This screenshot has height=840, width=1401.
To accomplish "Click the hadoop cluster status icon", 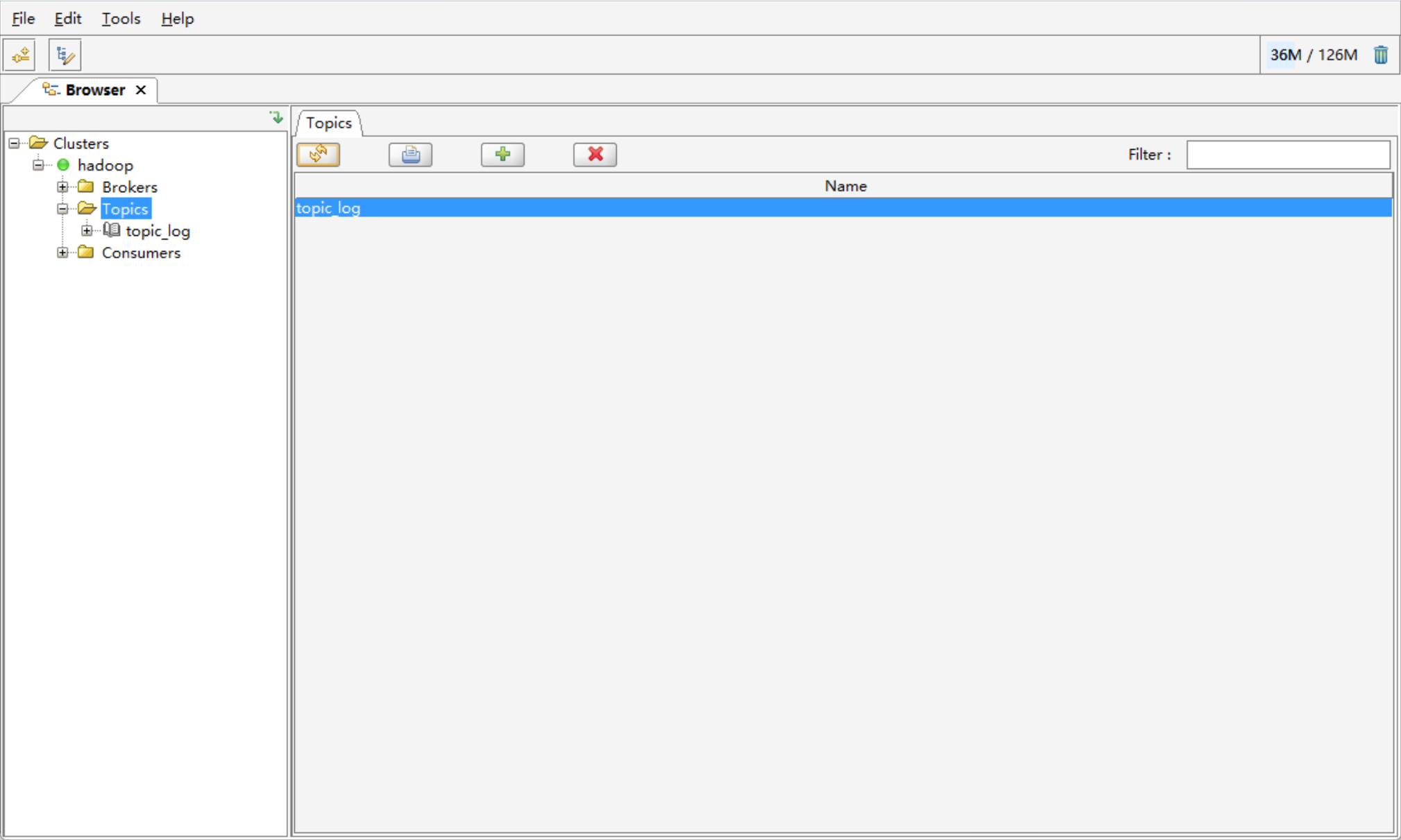I will point(63,165).
